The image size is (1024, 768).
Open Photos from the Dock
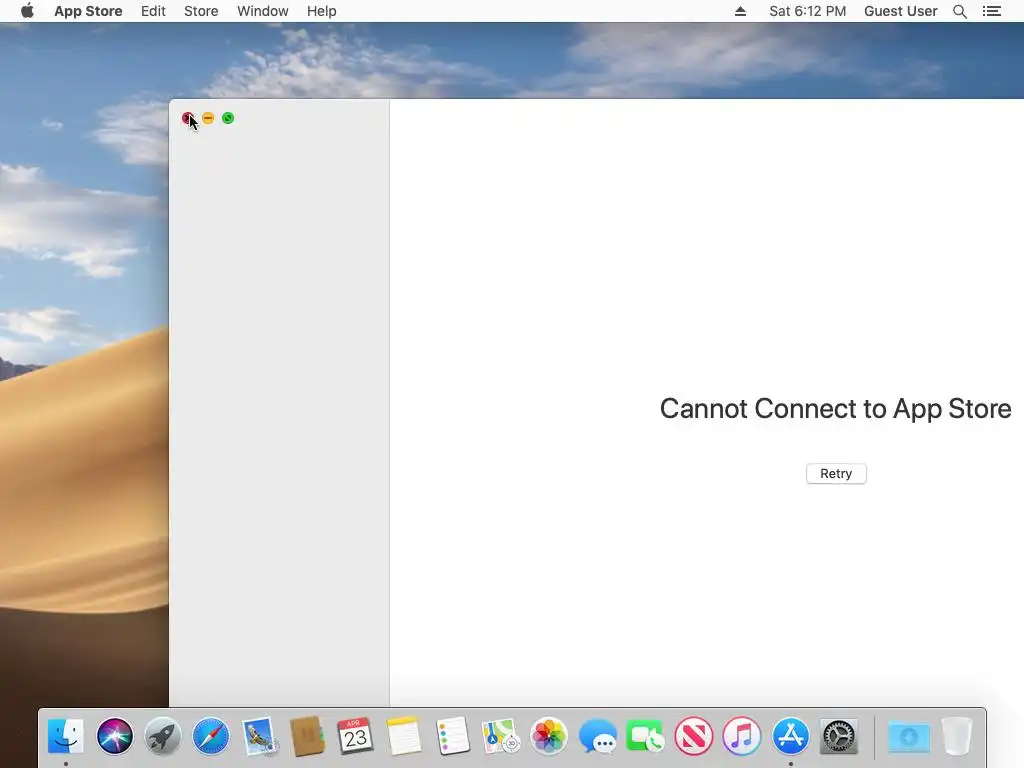[x=549, y=736]
